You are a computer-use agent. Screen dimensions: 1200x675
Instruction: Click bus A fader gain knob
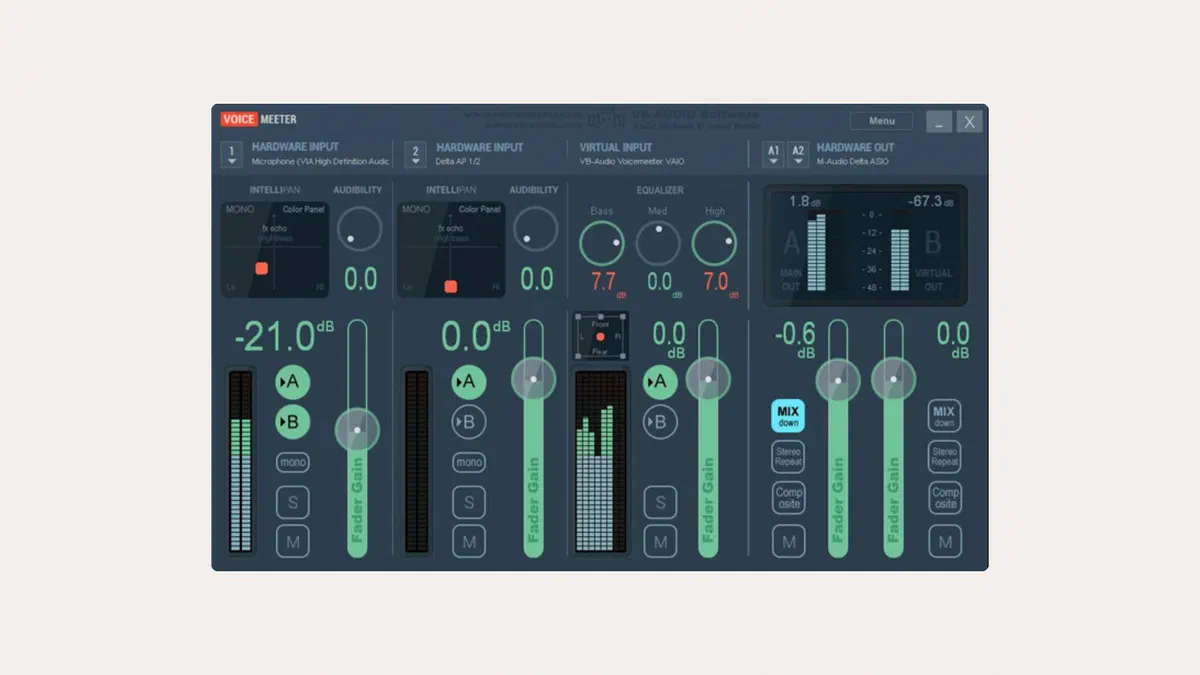[x=838, y=380]
